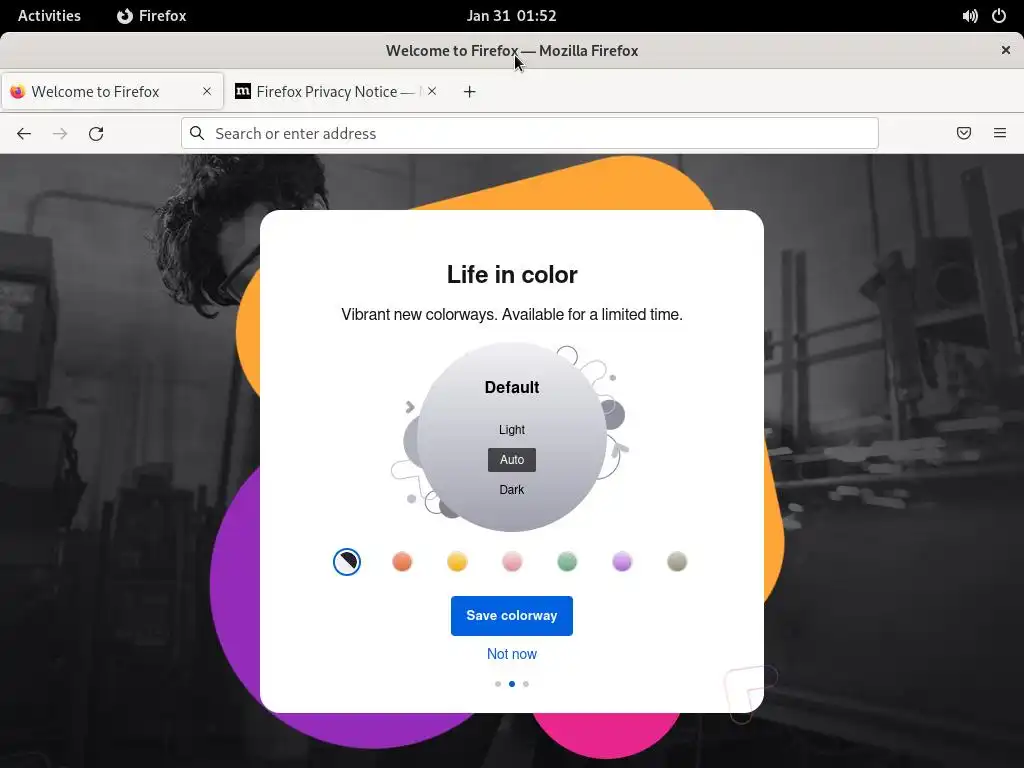Open a new tab with plus button
Viewport: 1024px width, 768px height.
pyautogui.click(x=470, y=91)
